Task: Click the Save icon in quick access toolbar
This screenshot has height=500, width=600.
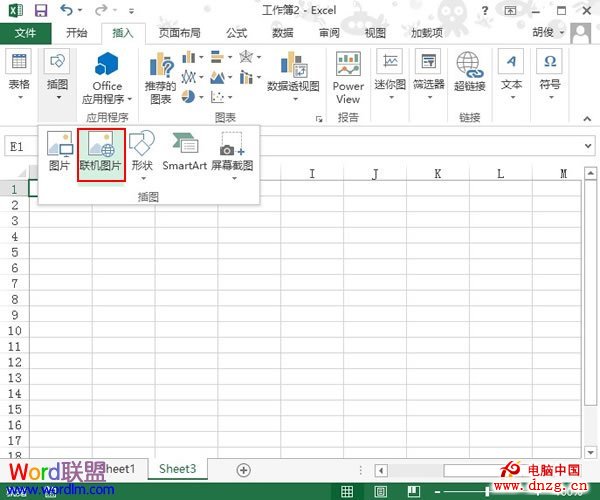Action: (41, 10)
